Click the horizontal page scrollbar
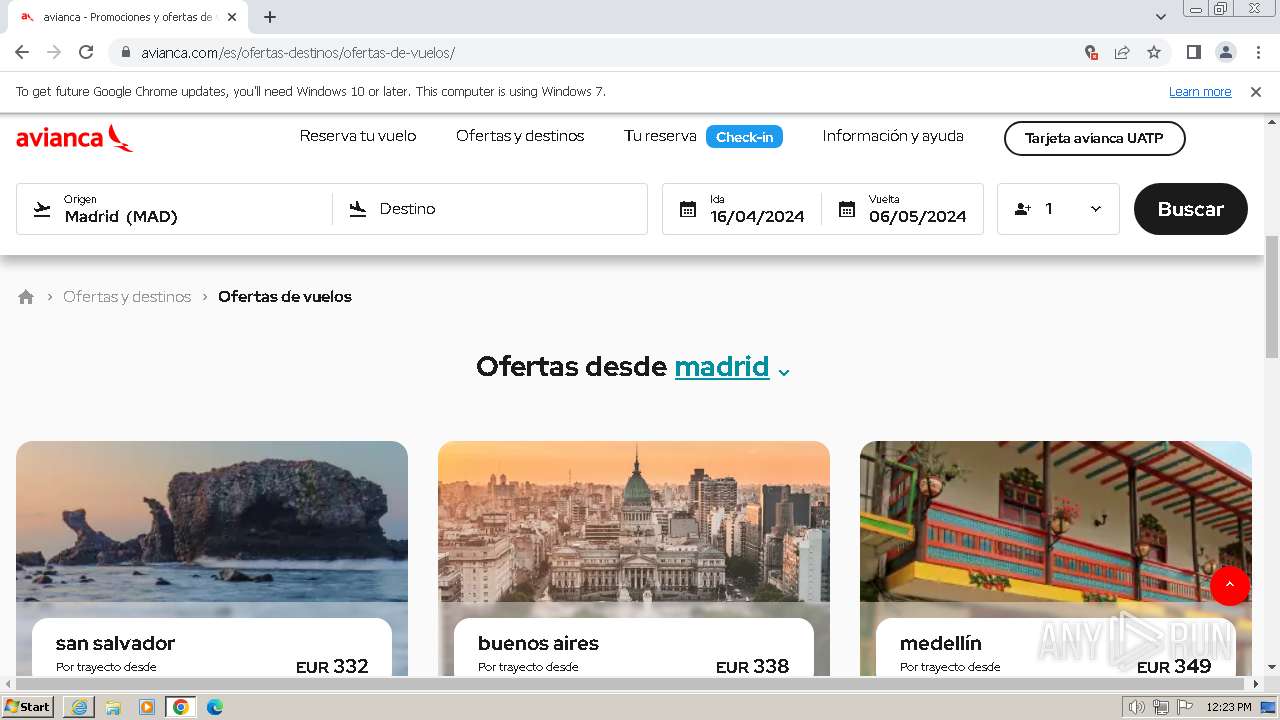The width and height of the screenshot is (1280, 720). [632, 684]
